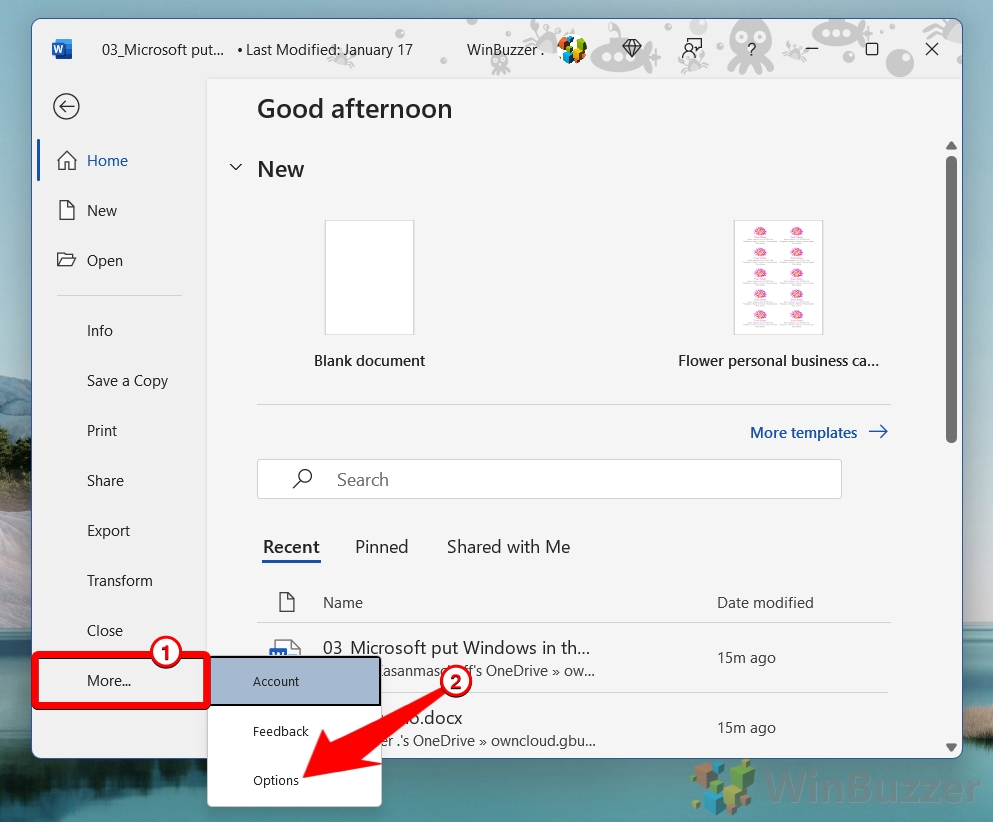Click the Word application logo in title bar

tap(62, 49)
